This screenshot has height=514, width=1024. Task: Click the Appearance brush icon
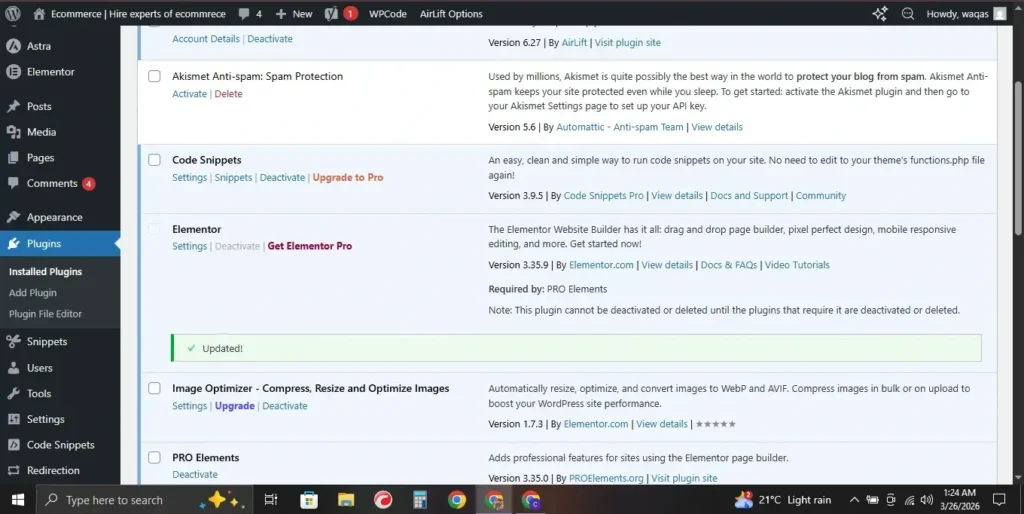pyautogui.click(x=13, y=217)
